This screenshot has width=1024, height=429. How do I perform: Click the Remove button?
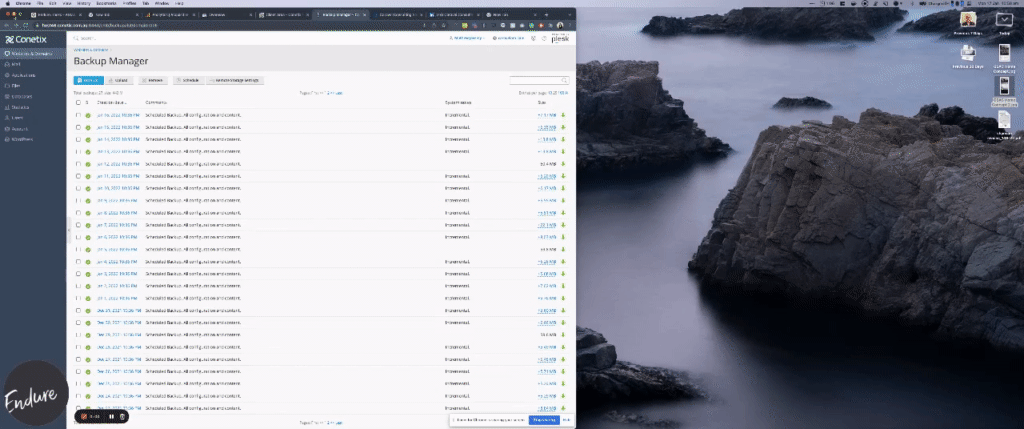click(x=152, y=80)
